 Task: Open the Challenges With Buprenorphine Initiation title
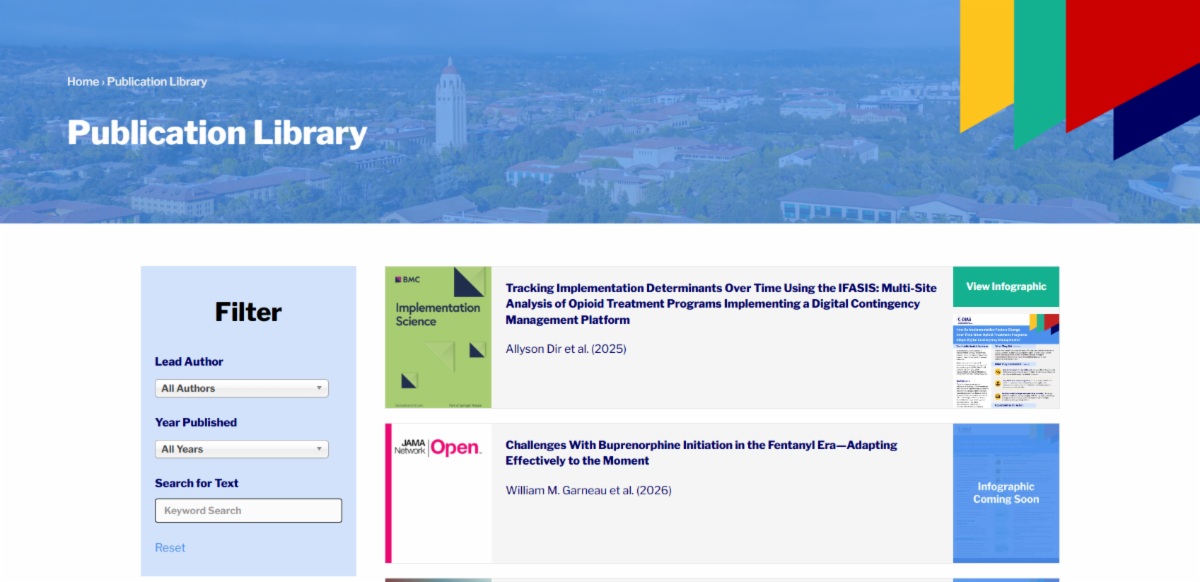pos(701,453)
